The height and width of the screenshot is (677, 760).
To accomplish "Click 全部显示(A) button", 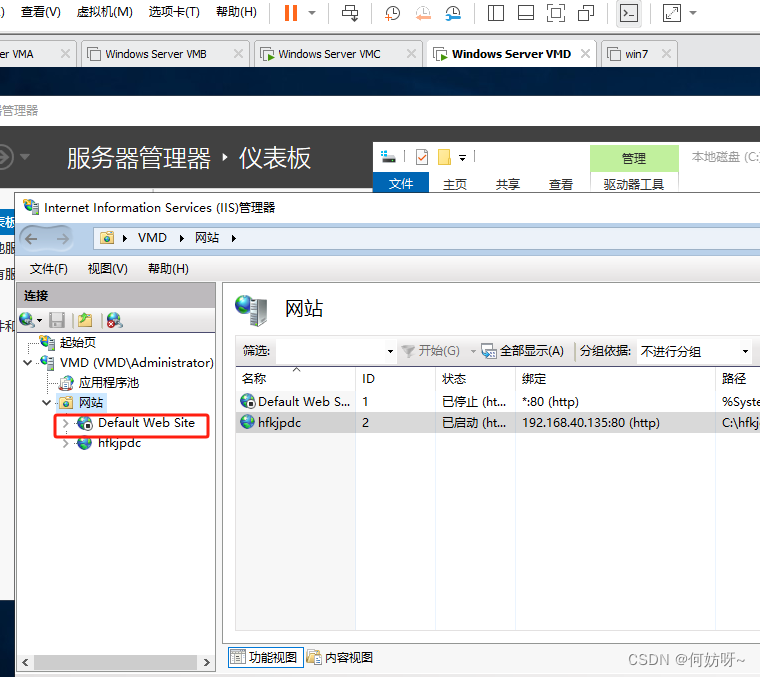I will coord(522,351).
